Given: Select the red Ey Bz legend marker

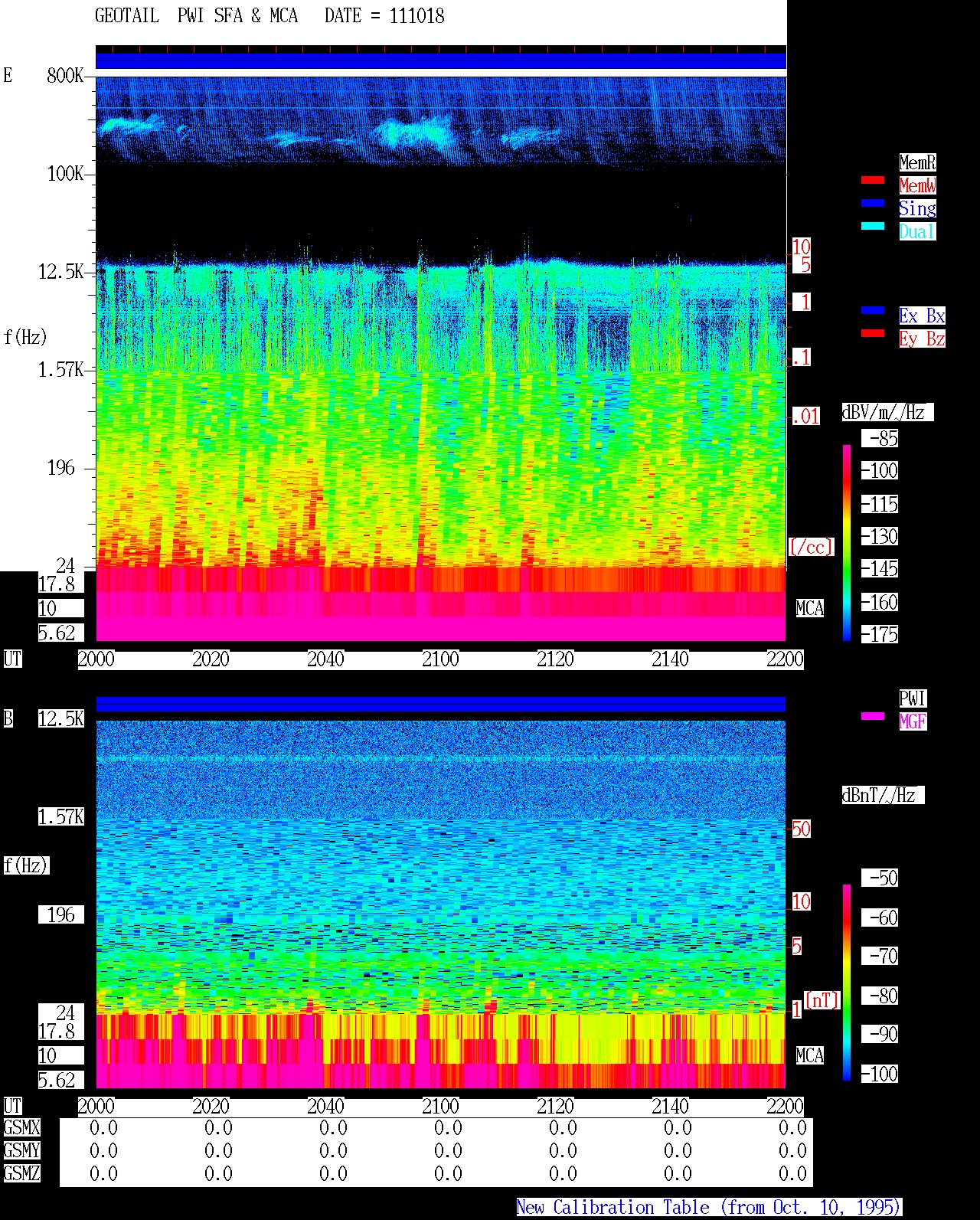Looking at the screenshot, I should point(873,334).
